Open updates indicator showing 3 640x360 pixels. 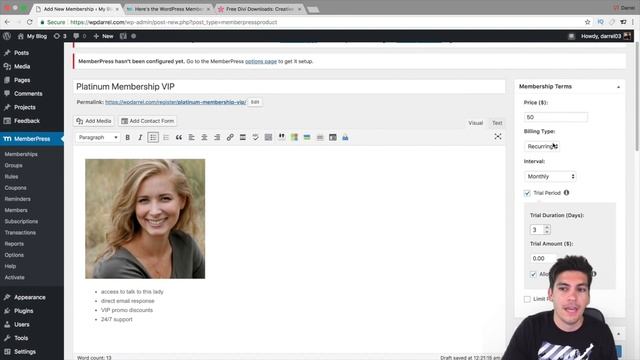click(60, 36)
